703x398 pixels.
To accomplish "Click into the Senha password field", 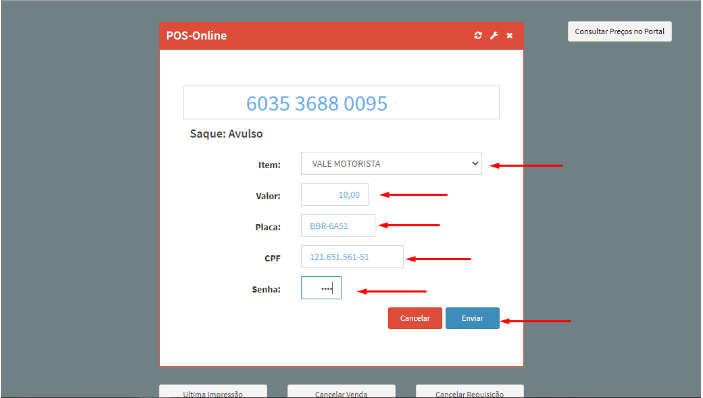I will [x=321, y=288].
